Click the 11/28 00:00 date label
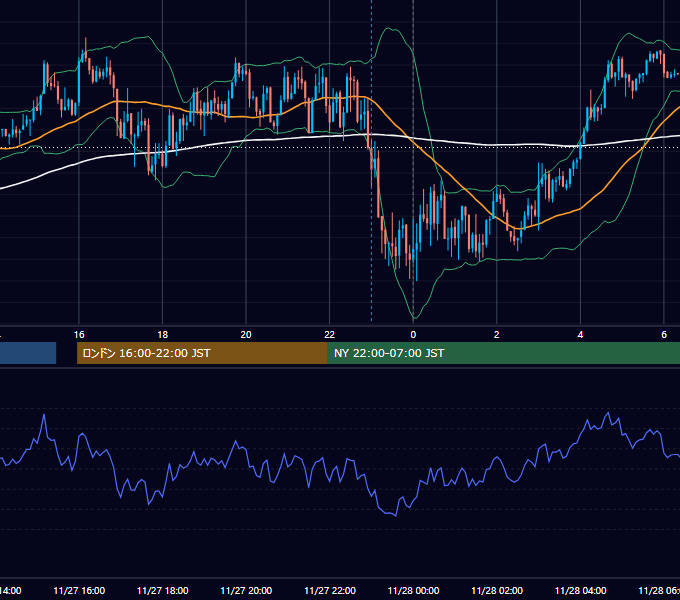 coord(413,590)
